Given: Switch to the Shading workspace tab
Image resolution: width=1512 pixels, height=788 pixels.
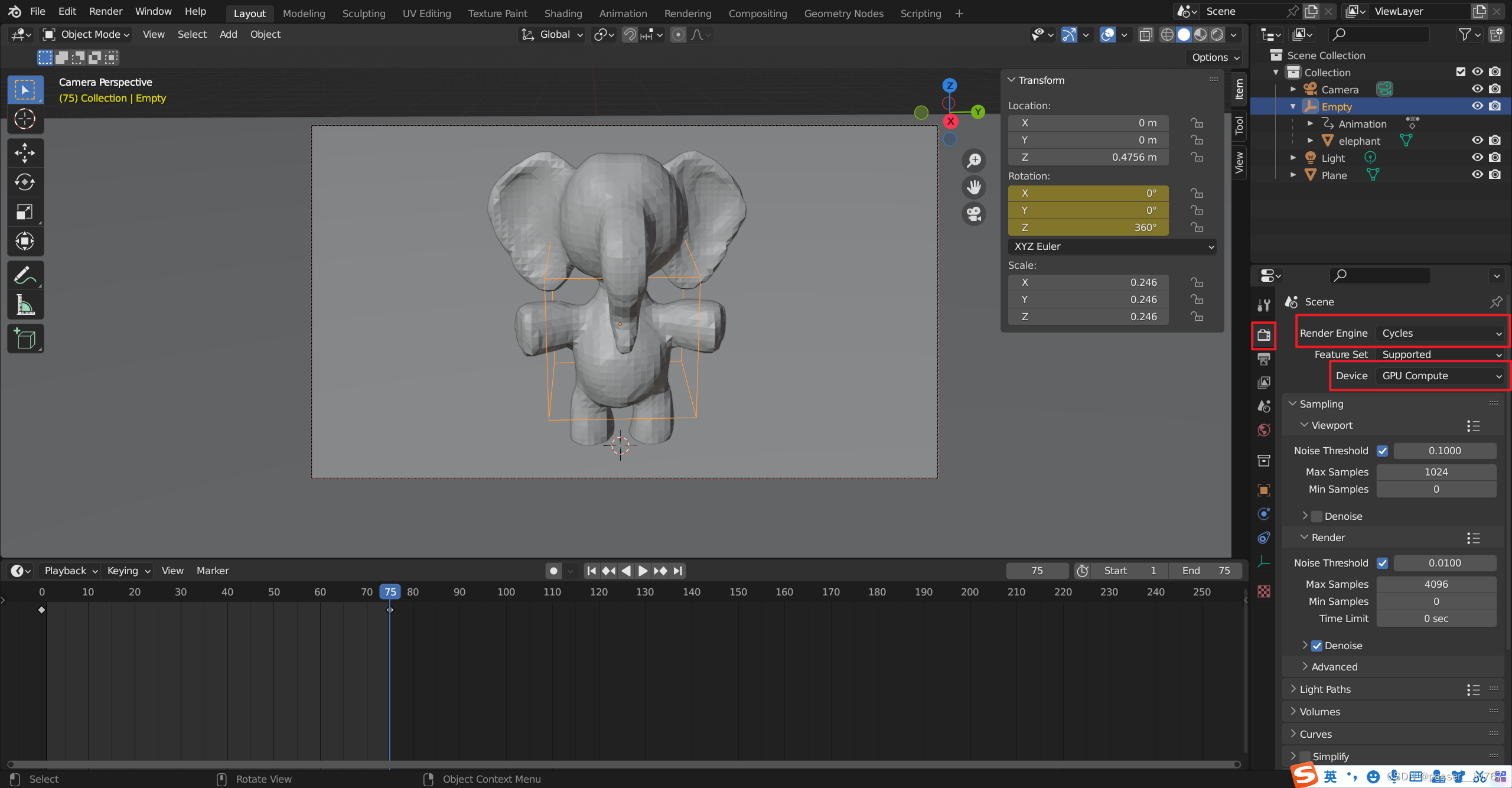Looking at the screenshot, I should coord(562,13).
